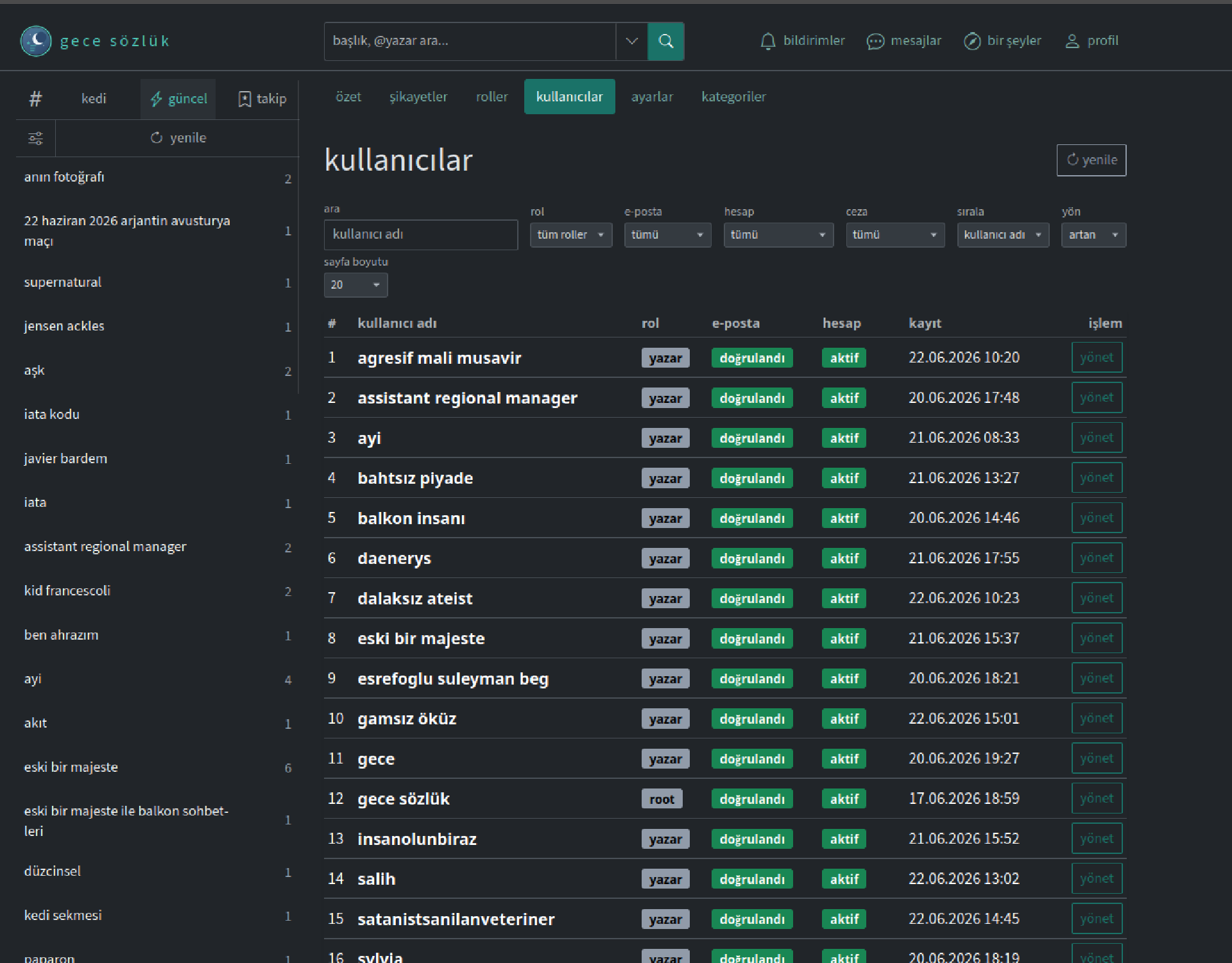Switch to the kategoriler tab

(733, 97)
